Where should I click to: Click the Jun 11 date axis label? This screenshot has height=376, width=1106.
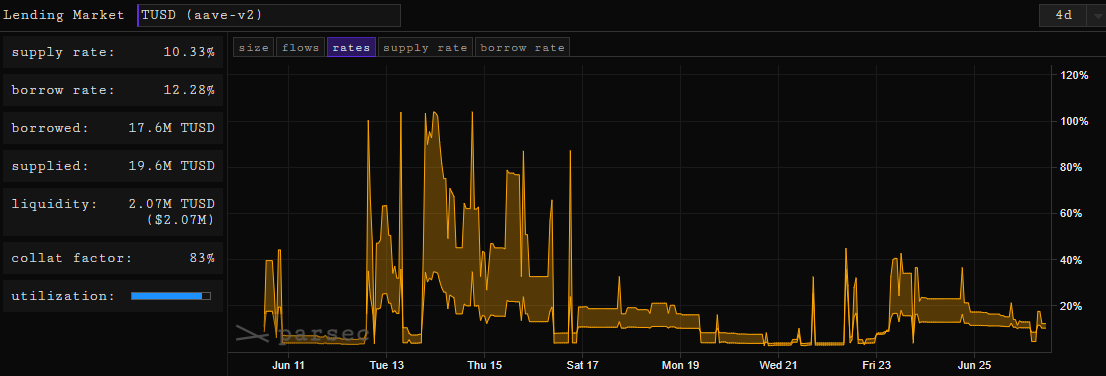288,365
